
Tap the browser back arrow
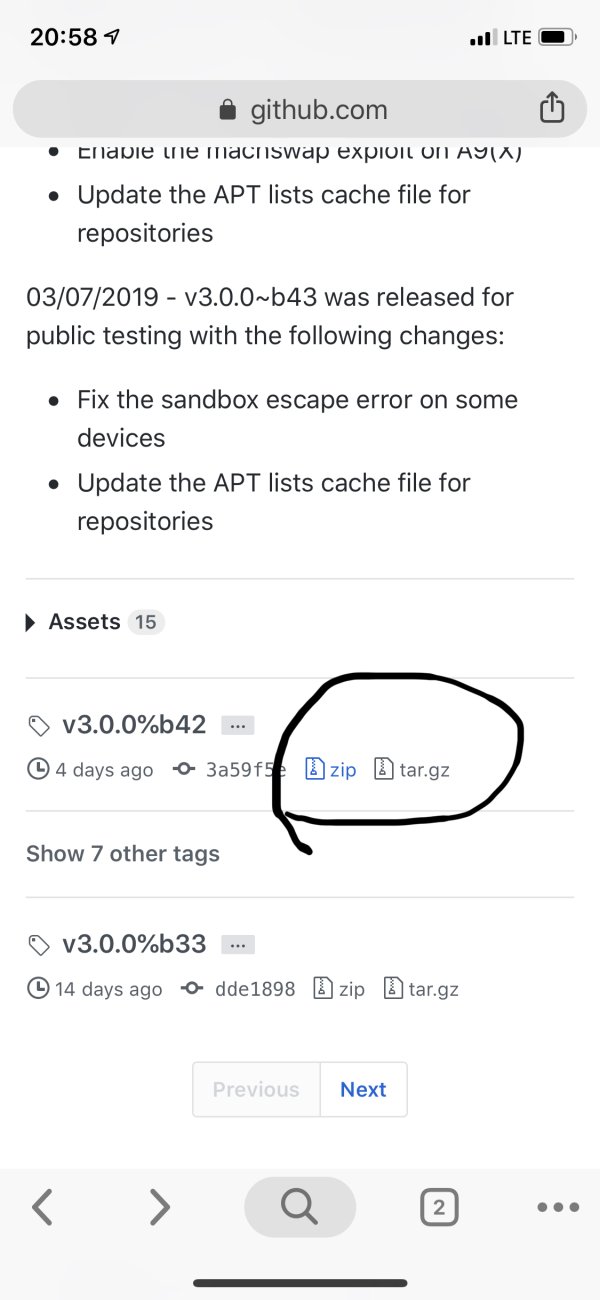[42, 1207]
